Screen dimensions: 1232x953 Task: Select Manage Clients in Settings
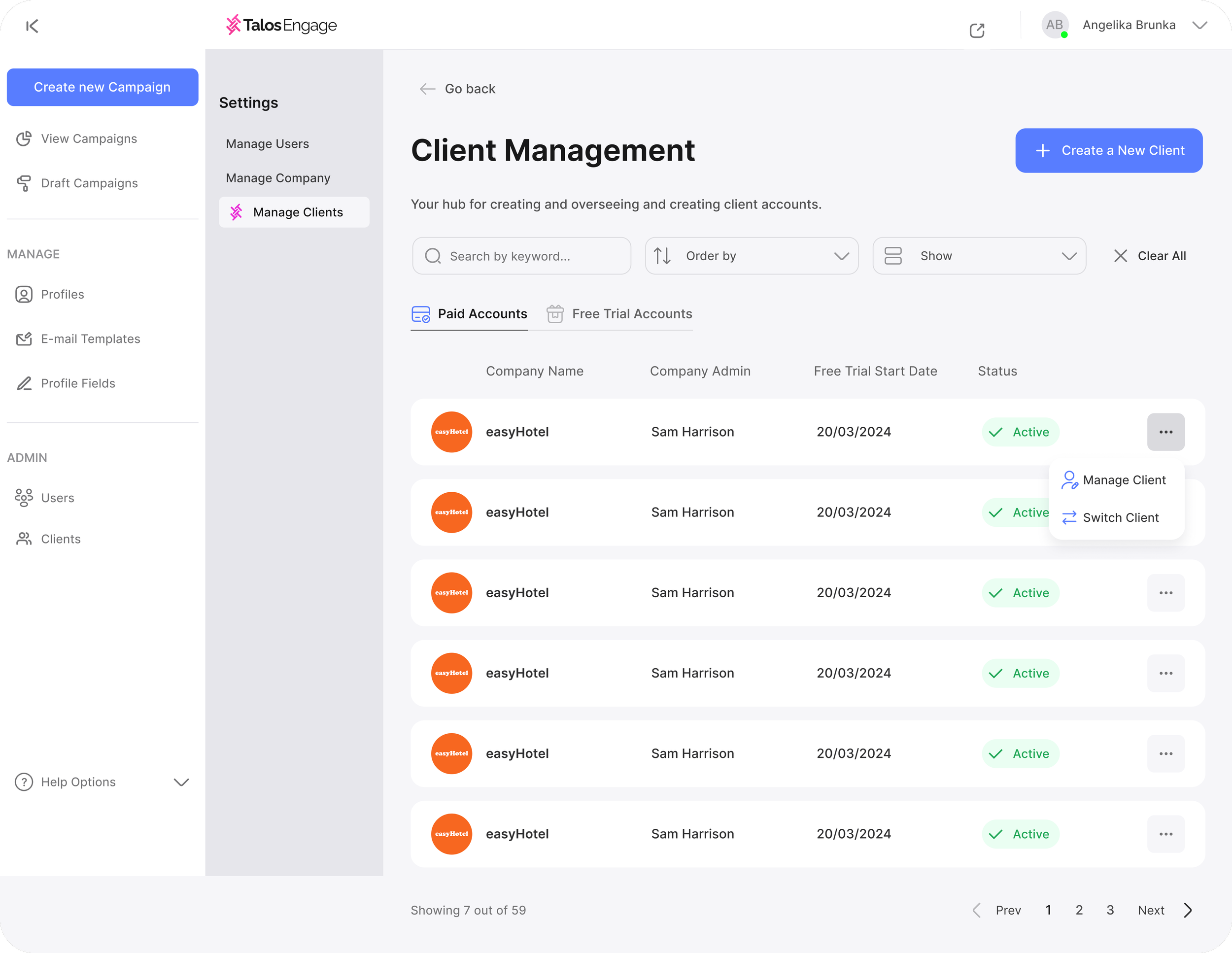click(294, 212)
